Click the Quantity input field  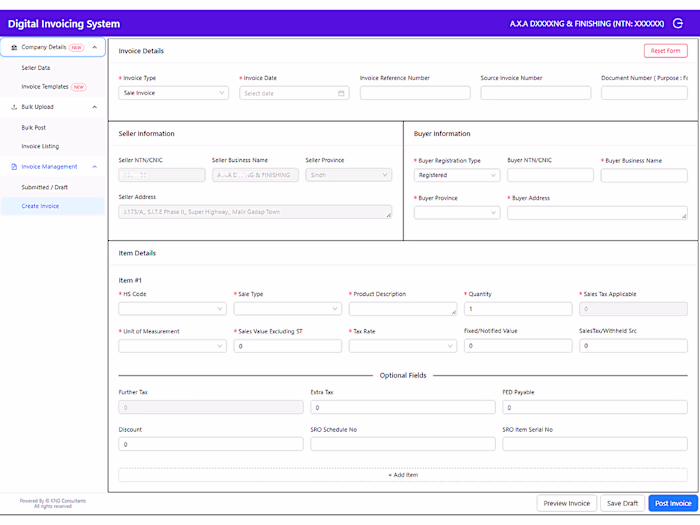[x=518, y=308]
